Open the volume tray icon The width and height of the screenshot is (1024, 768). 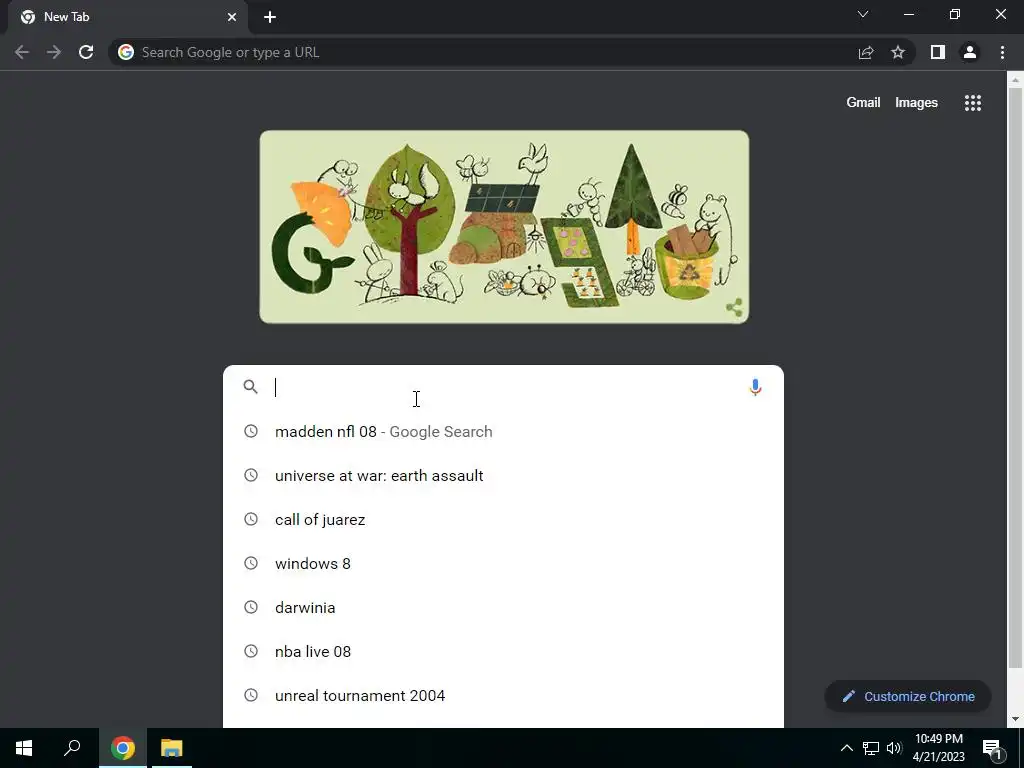point(894,748)
